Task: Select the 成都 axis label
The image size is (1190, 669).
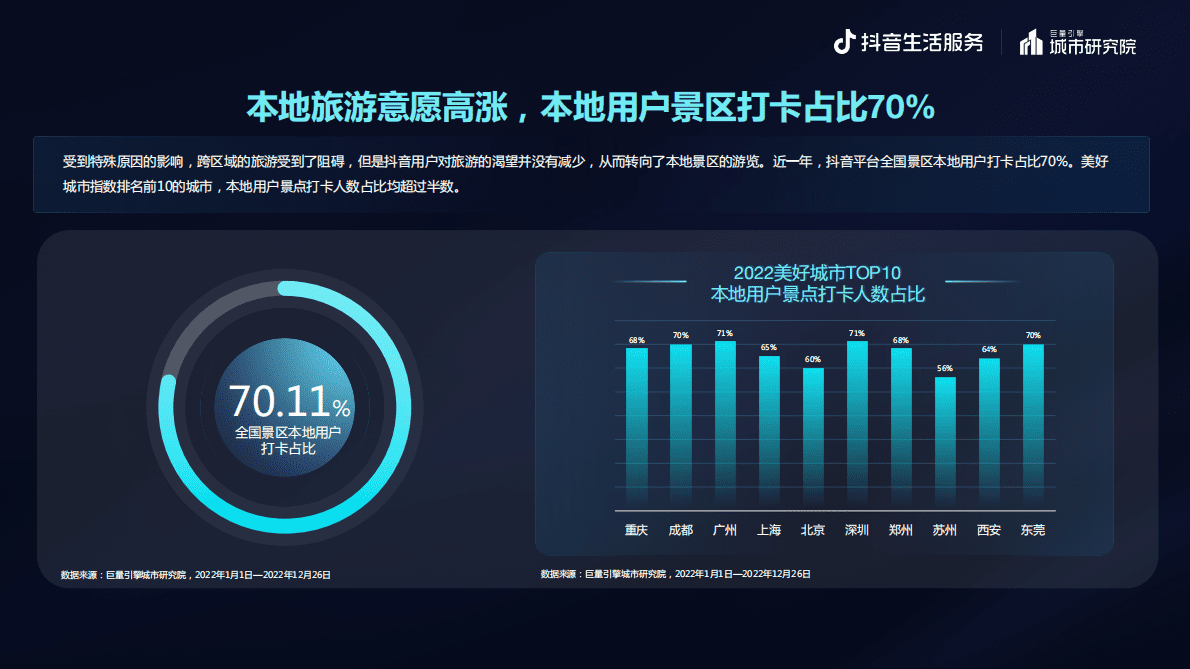Action: [680, 530]
